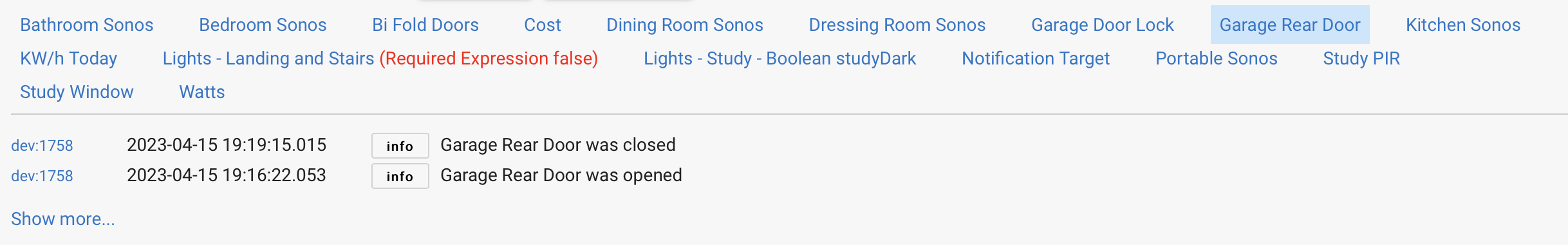1568x245 pixels.
Task: Show Notification Target logs
Action: click(x=1036, y=59)
